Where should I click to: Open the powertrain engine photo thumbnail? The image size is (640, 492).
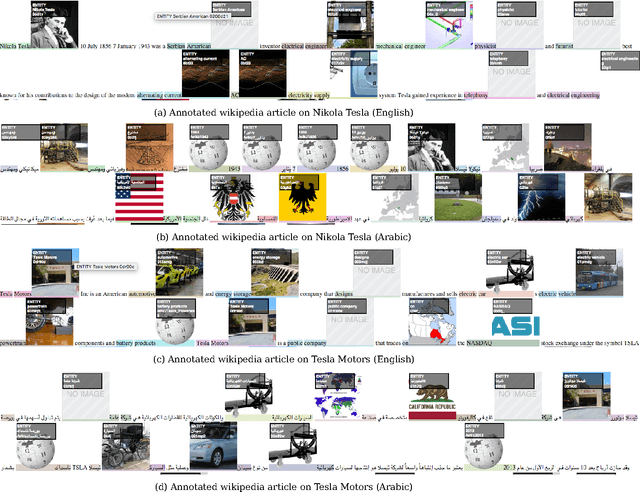pyautogui.click(x=50, y=321)
